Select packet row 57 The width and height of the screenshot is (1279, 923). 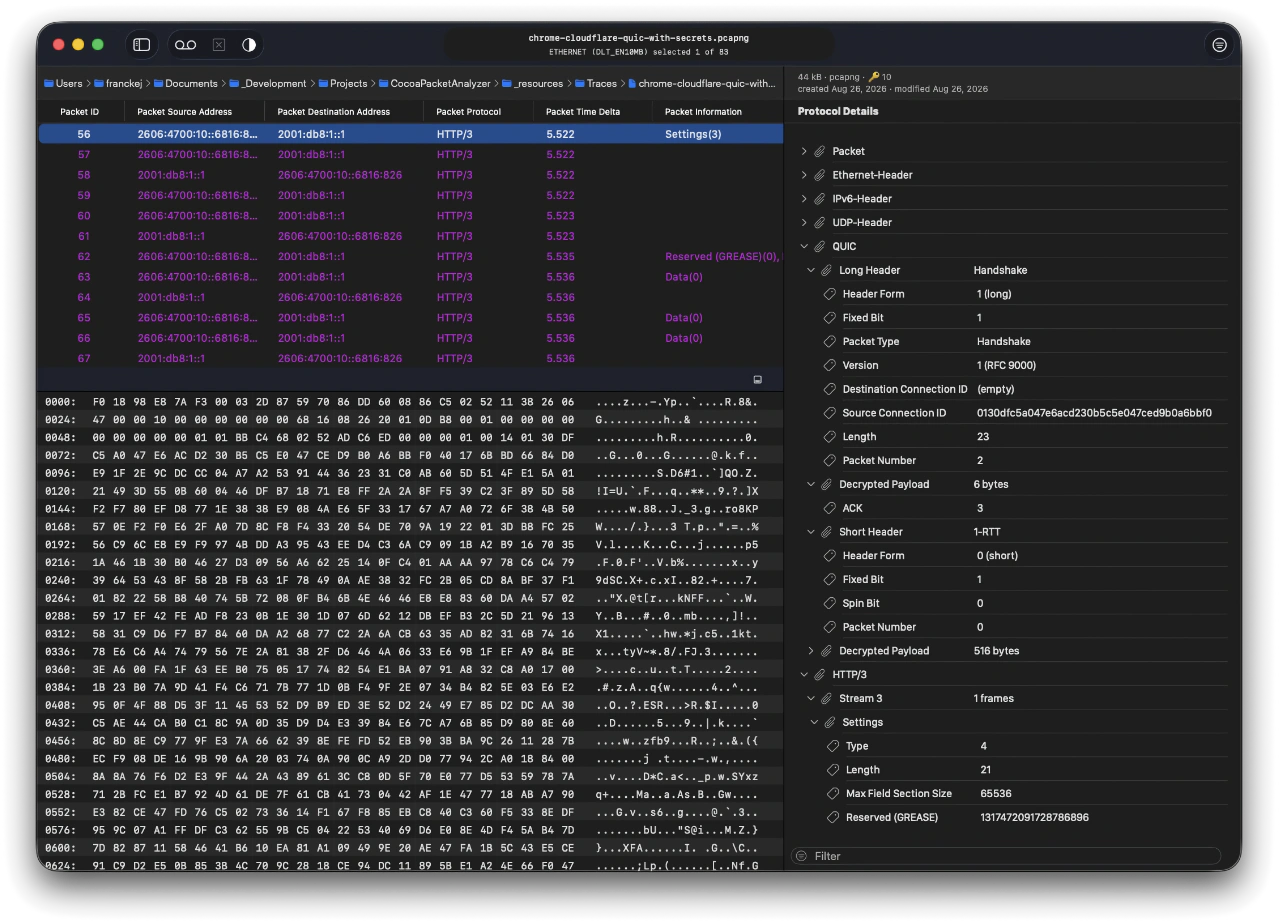(x=411, y=155)
